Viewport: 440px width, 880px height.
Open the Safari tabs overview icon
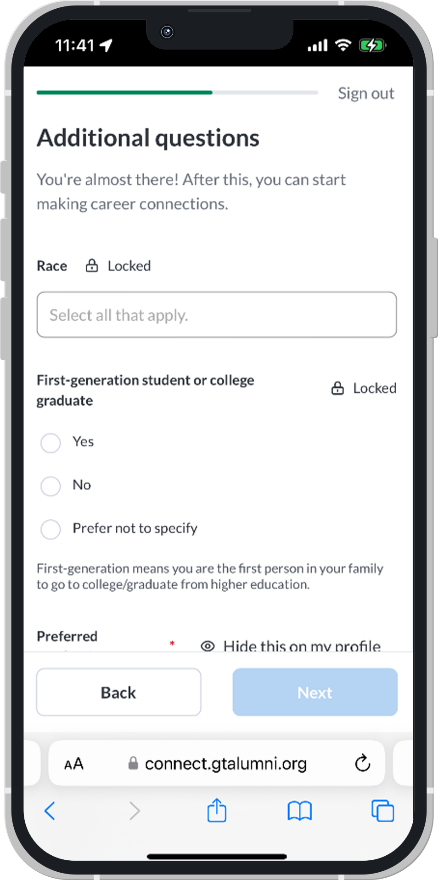click(383, 811)
